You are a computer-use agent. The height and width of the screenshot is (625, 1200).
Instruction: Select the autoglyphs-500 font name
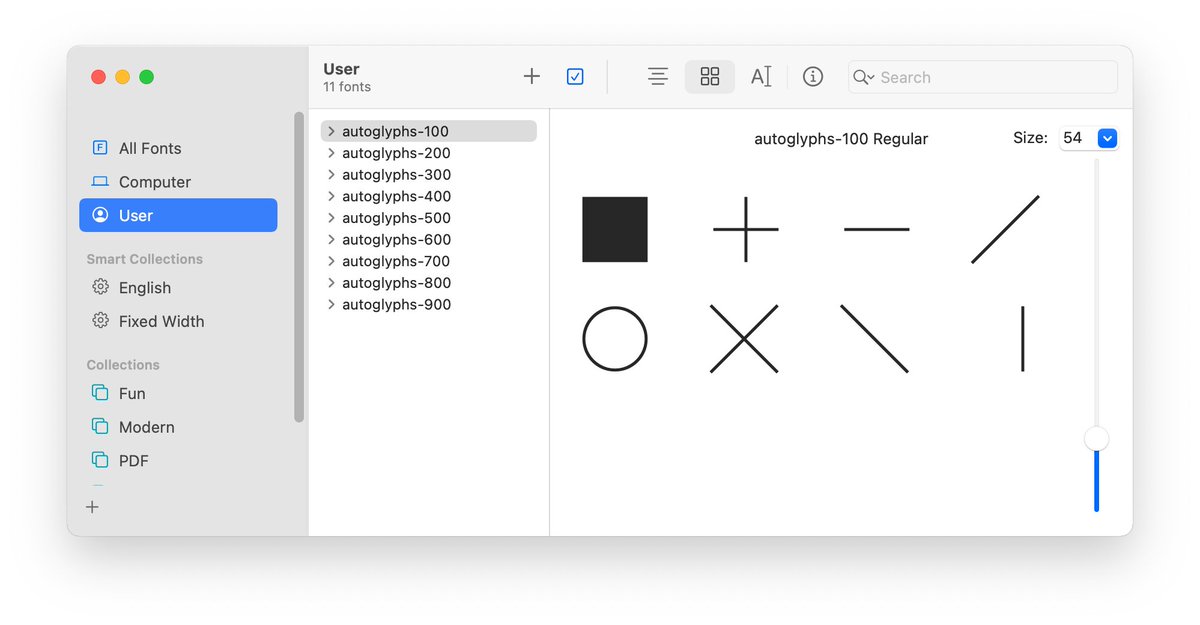396,218
